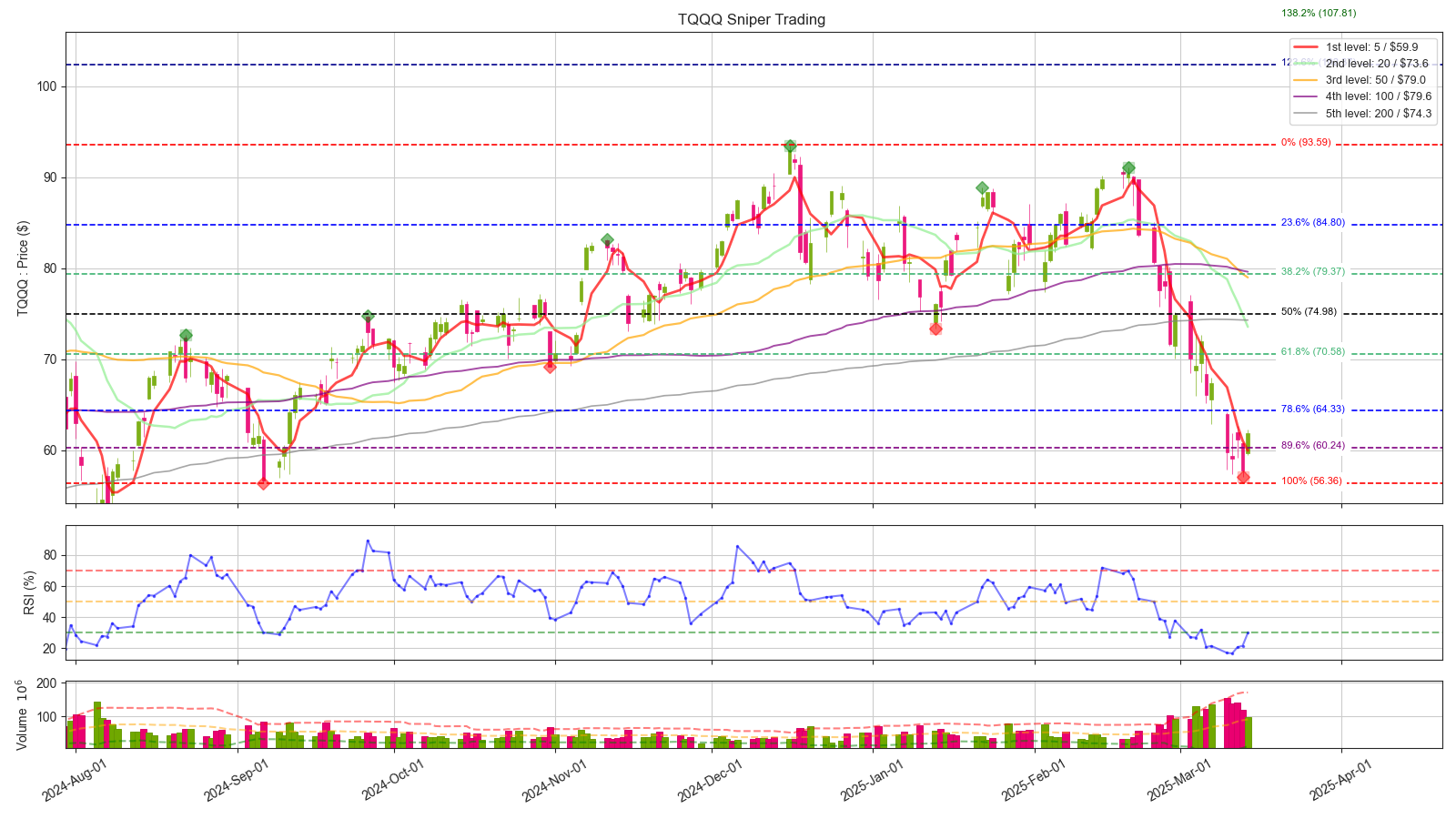The height and width of the screenshot is (819, 1456).
Task: Click the 2024-Aug-01 date tick label
Action: pyautogui.click(x=76, y=781)
